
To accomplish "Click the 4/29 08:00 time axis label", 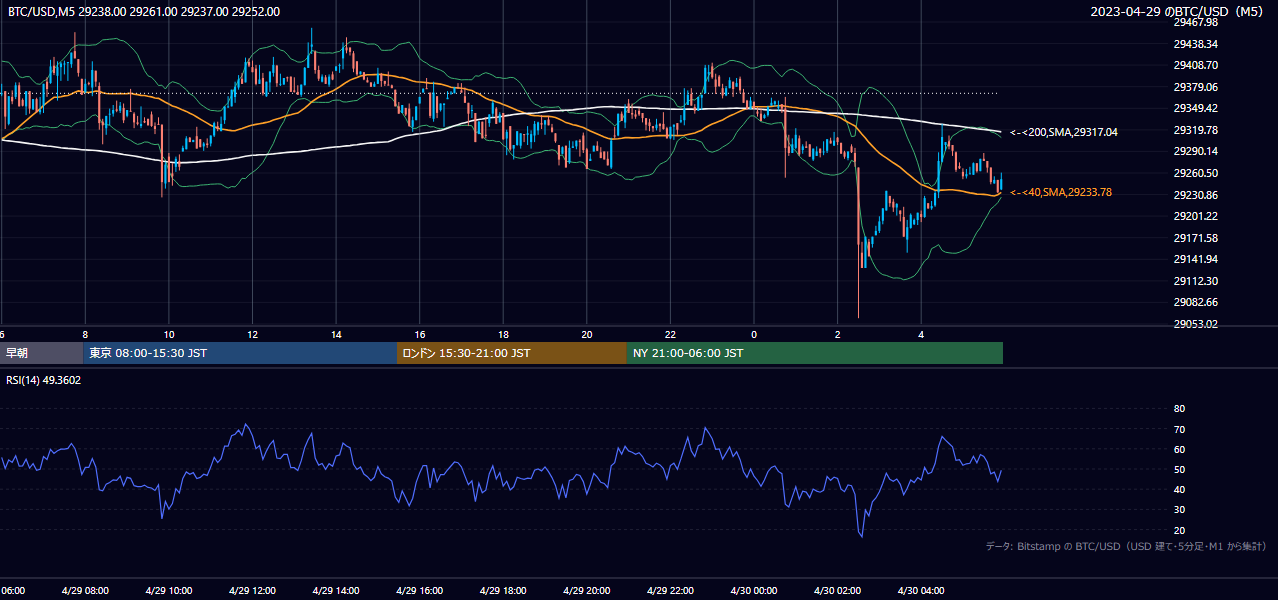I will point(85,590).
